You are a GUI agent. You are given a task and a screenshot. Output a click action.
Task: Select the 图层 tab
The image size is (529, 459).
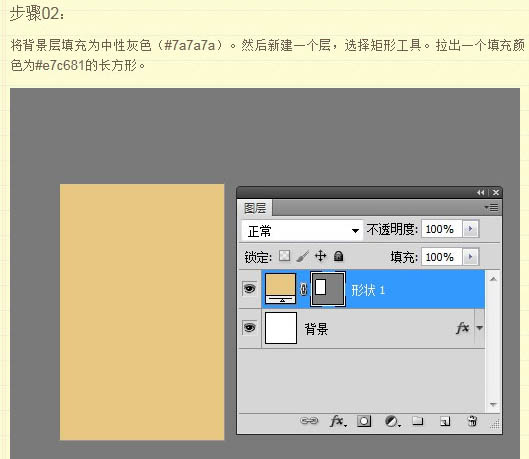pos(255,208)
